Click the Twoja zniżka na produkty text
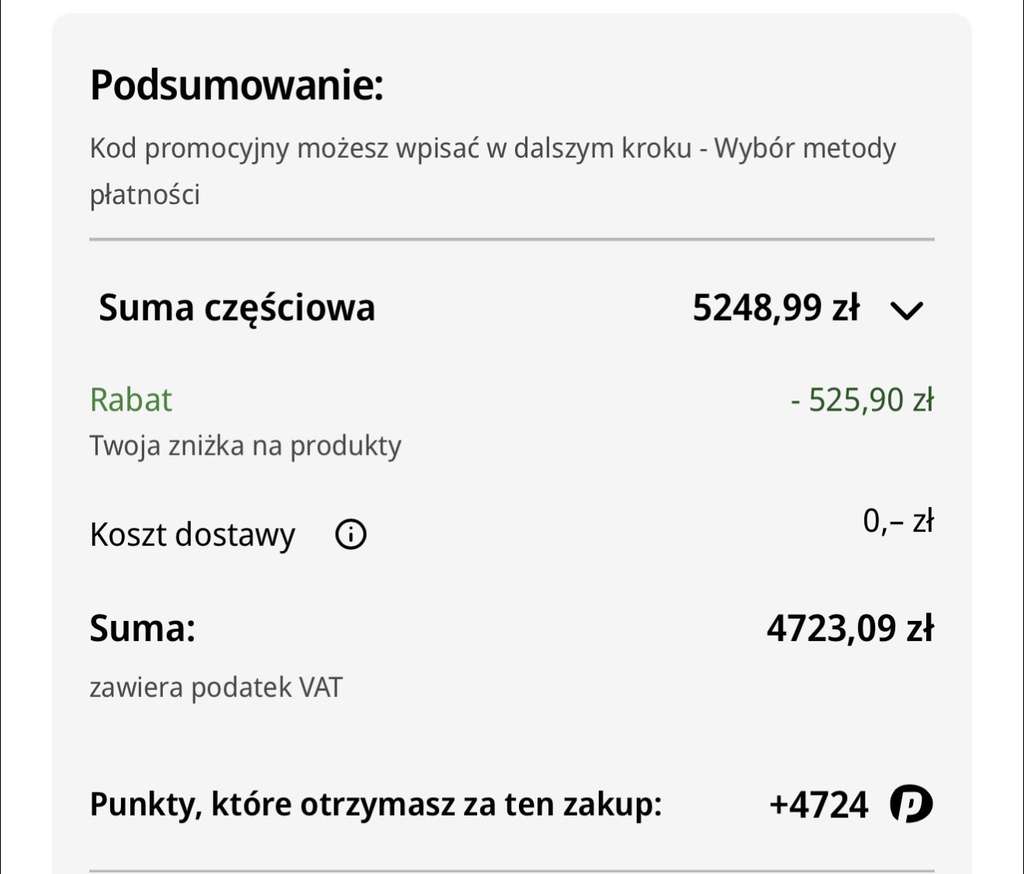The image size is (1024, 874). tap(246, 446)
